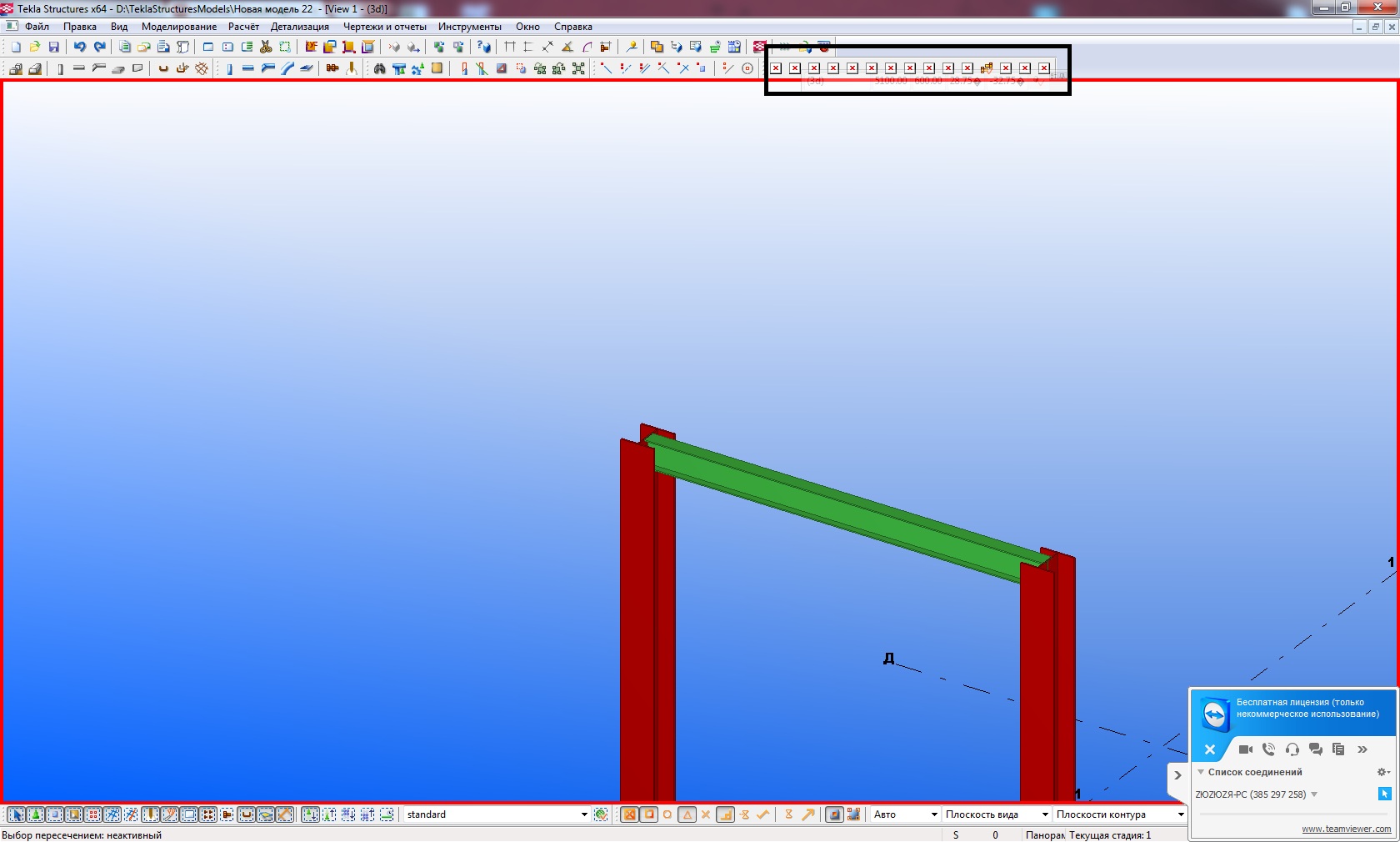Viewport: 1400px width, 842px height.
Task: Toggle the TeamViewer remote cursor control button
Action: [1384, 794]
